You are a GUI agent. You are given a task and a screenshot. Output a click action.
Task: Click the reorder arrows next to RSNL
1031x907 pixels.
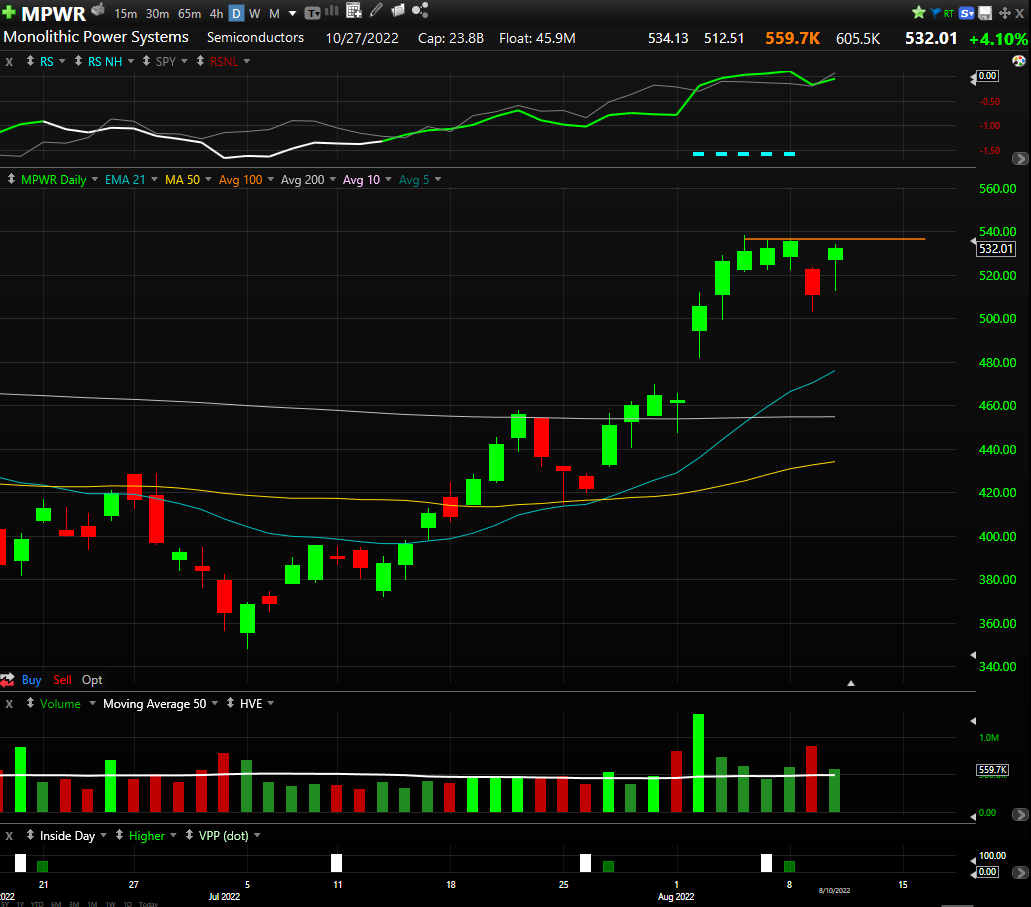pyautogui.click(x=201, y=61)
